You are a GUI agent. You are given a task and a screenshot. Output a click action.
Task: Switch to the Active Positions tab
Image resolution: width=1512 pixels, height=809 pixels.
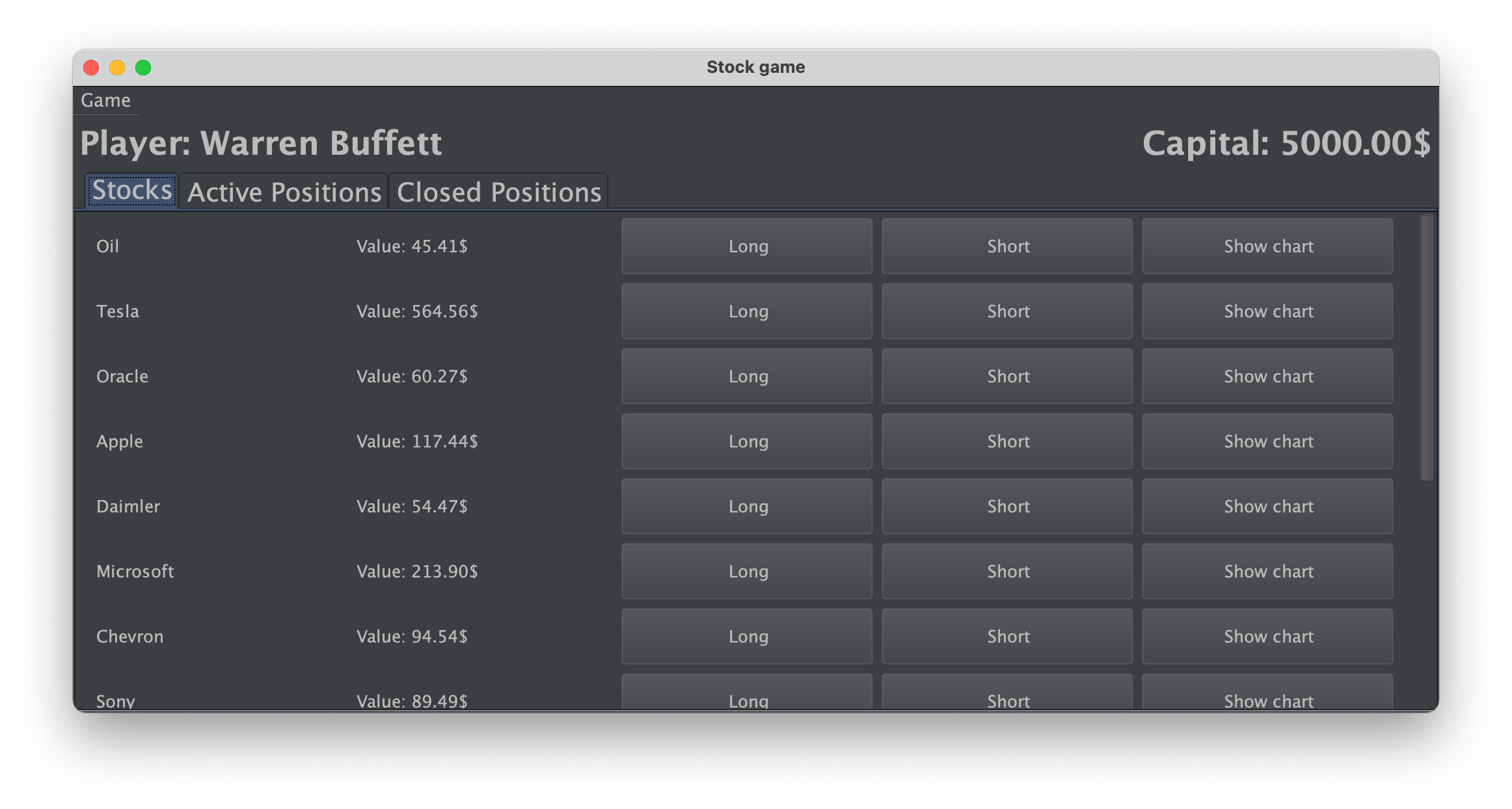tap(284, 191)
